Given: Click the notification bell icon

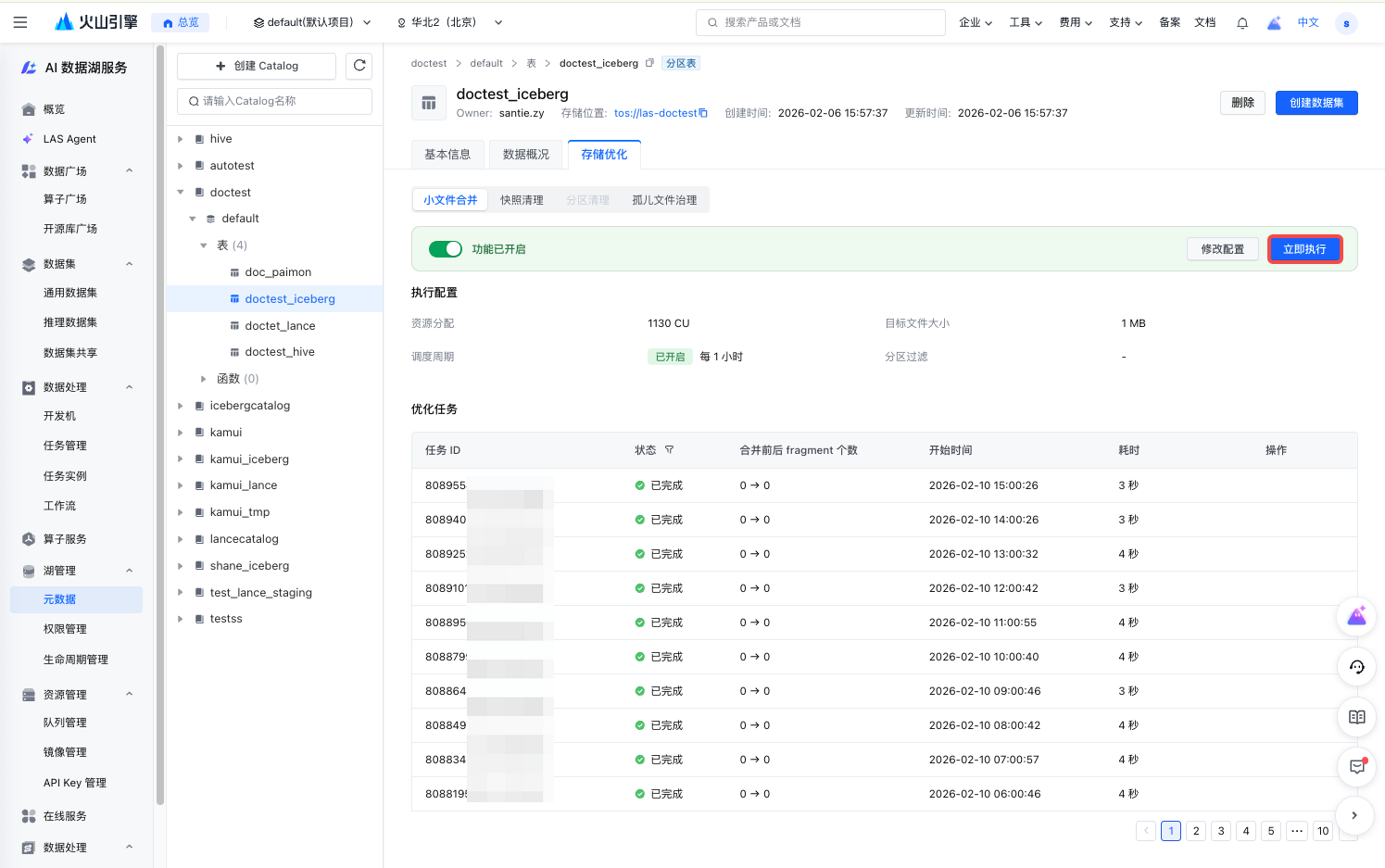Looking at the screenshot, I should click(1242, 23).
